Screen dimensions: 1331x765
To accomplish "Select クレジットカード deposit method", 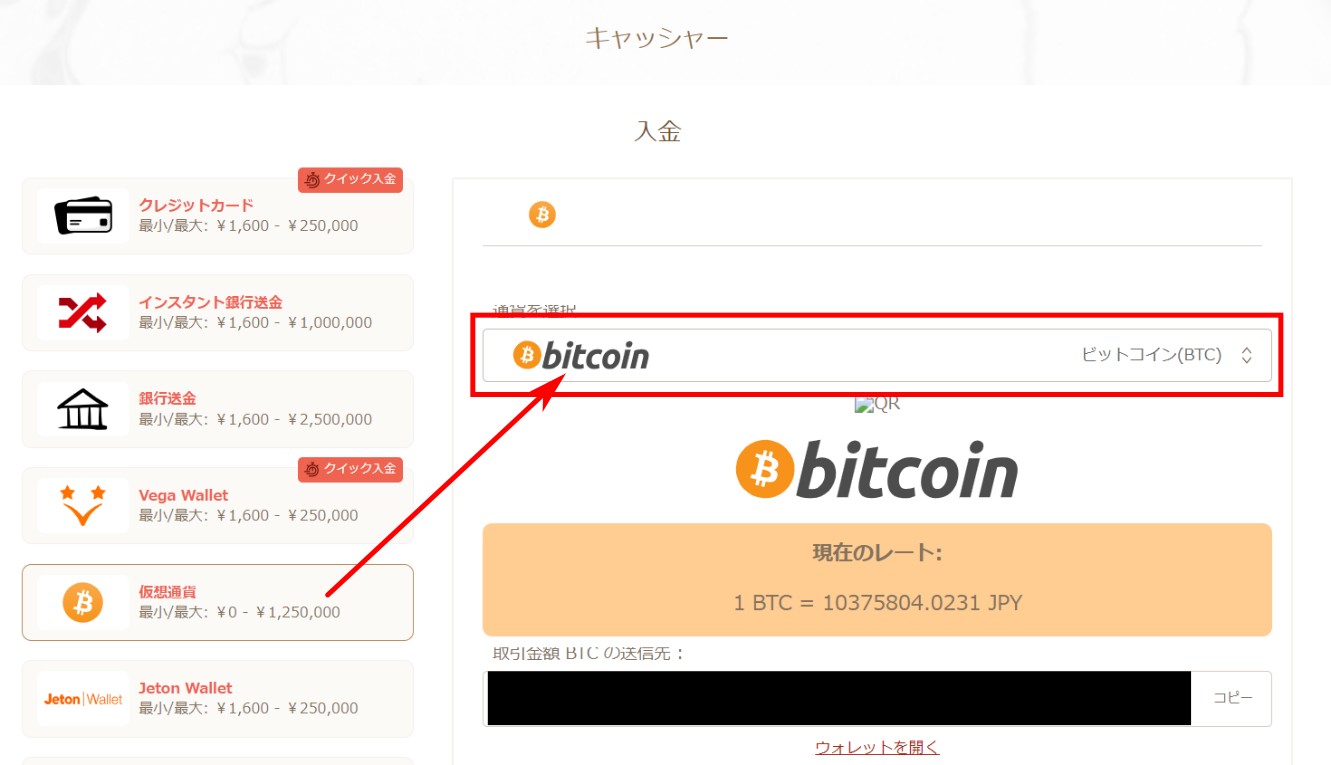I will pos(217,216).
